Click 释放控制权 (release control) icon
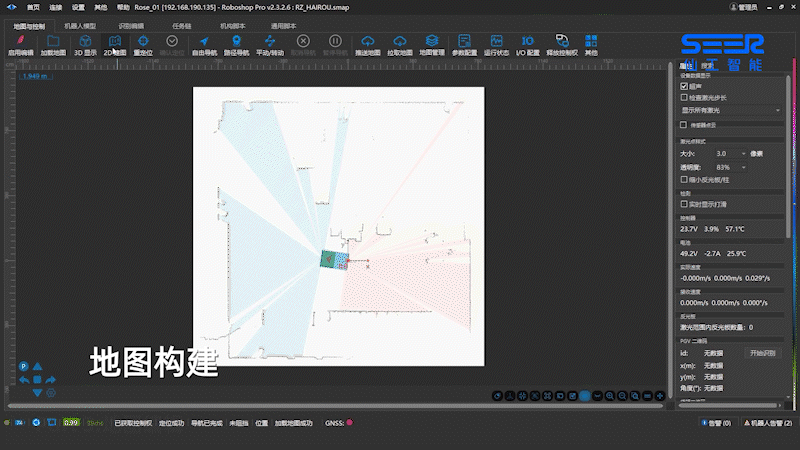800x450 pixels. [x=562, y=45]
